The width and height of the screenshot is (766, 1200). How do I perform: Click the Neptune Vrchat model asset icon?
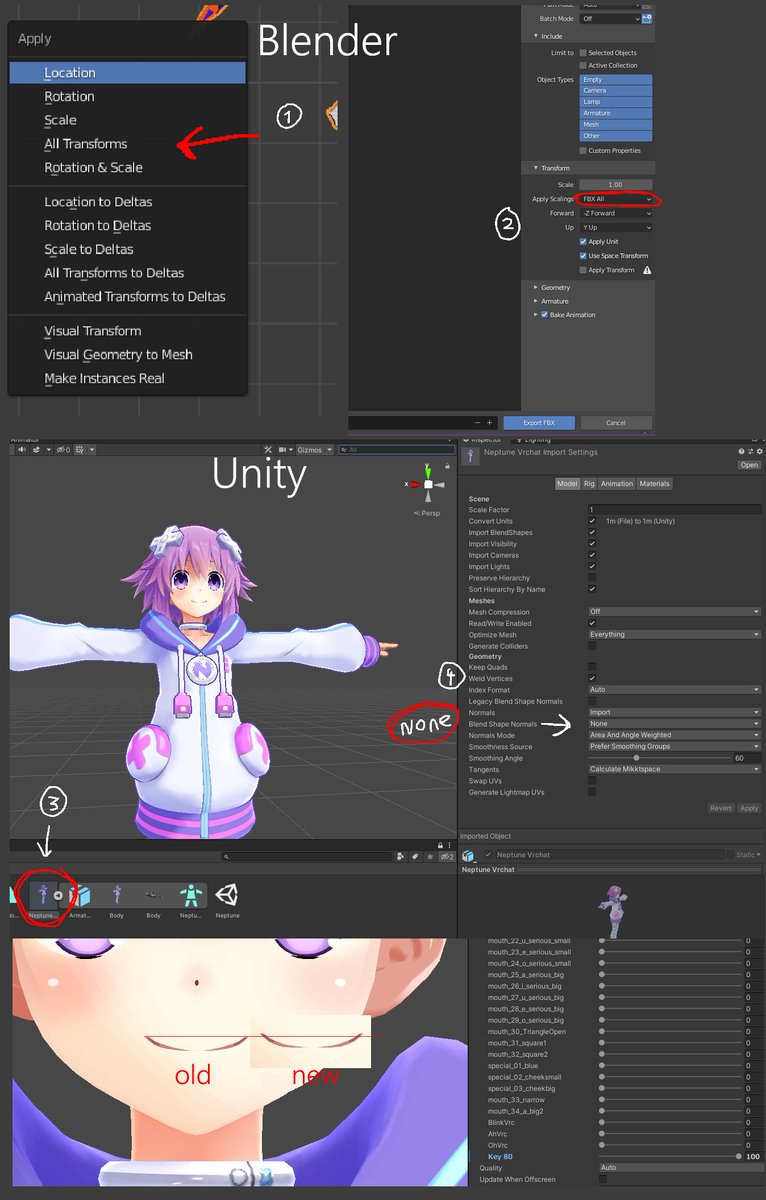pos(41,895)
